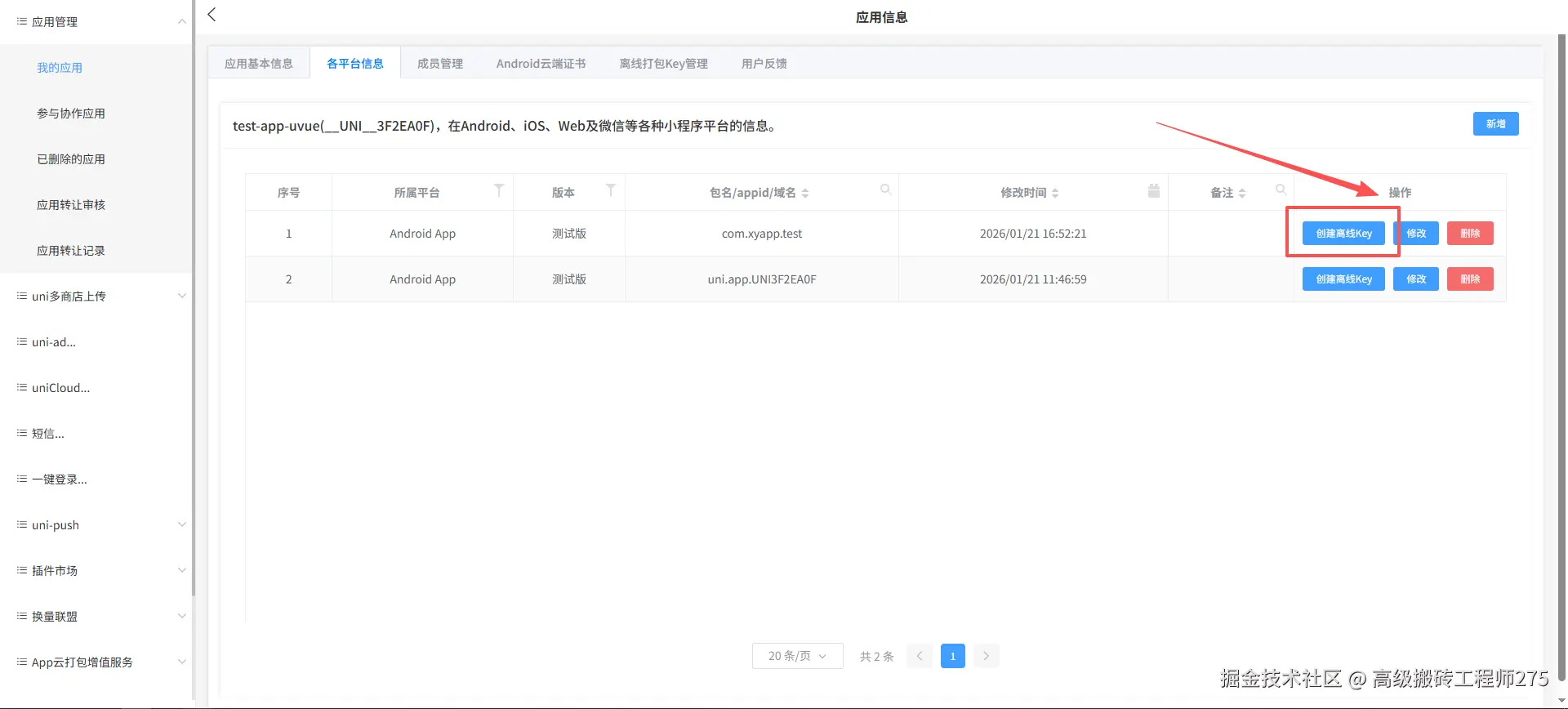This screenshot has height=709, width=1568.
Task: Expand the uni-push menu chevron
Action: [181, 524]
